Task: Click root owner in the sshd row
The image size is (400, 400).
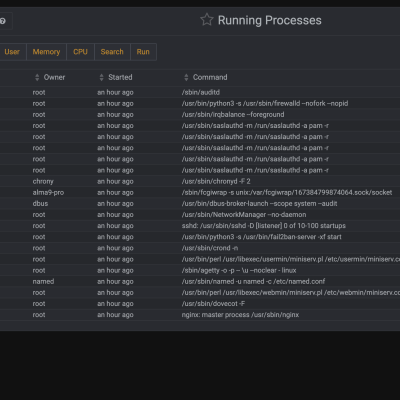Action: coord(39,226)
